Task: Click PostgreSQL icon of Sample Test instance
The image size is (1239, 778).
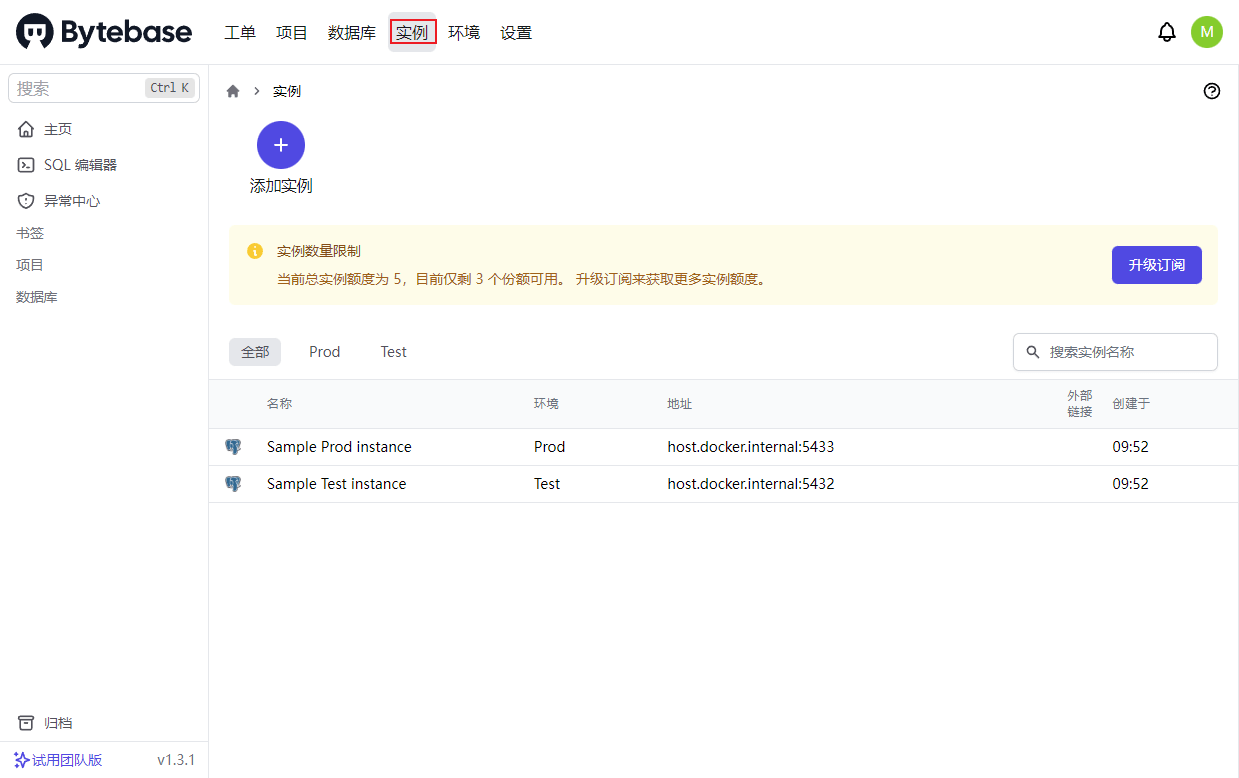Action: click(233, 484)
